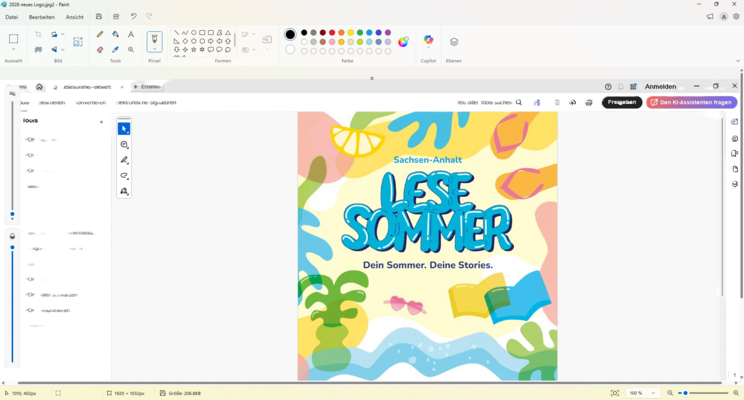The width and height of the screenshot is (744, 400).
Task: Click the feedback megaphone icon
Action: pyautogui.click(x=710, y=17)
